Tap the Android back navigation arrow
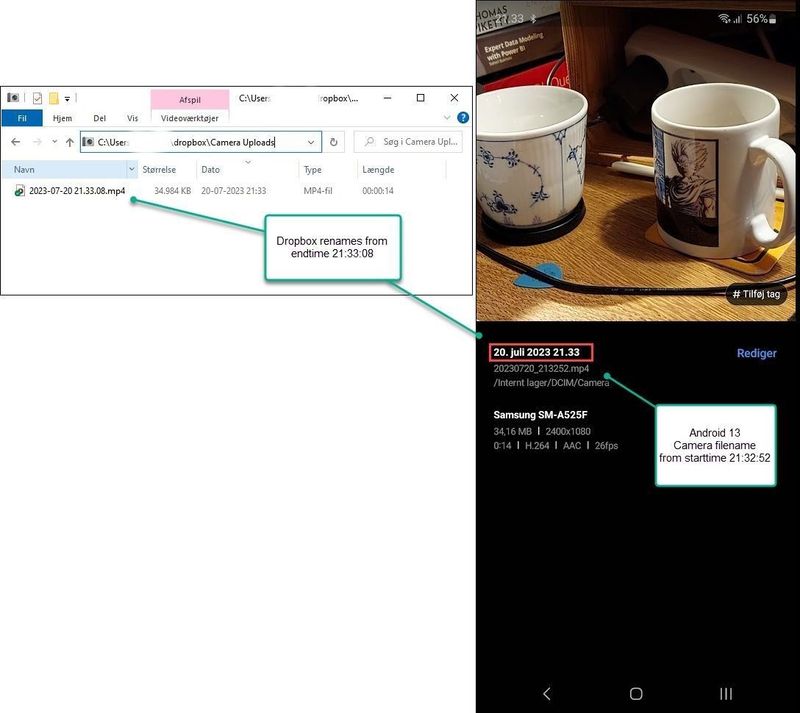The height and width of the screenshot is (713, 800). (546, 693)
